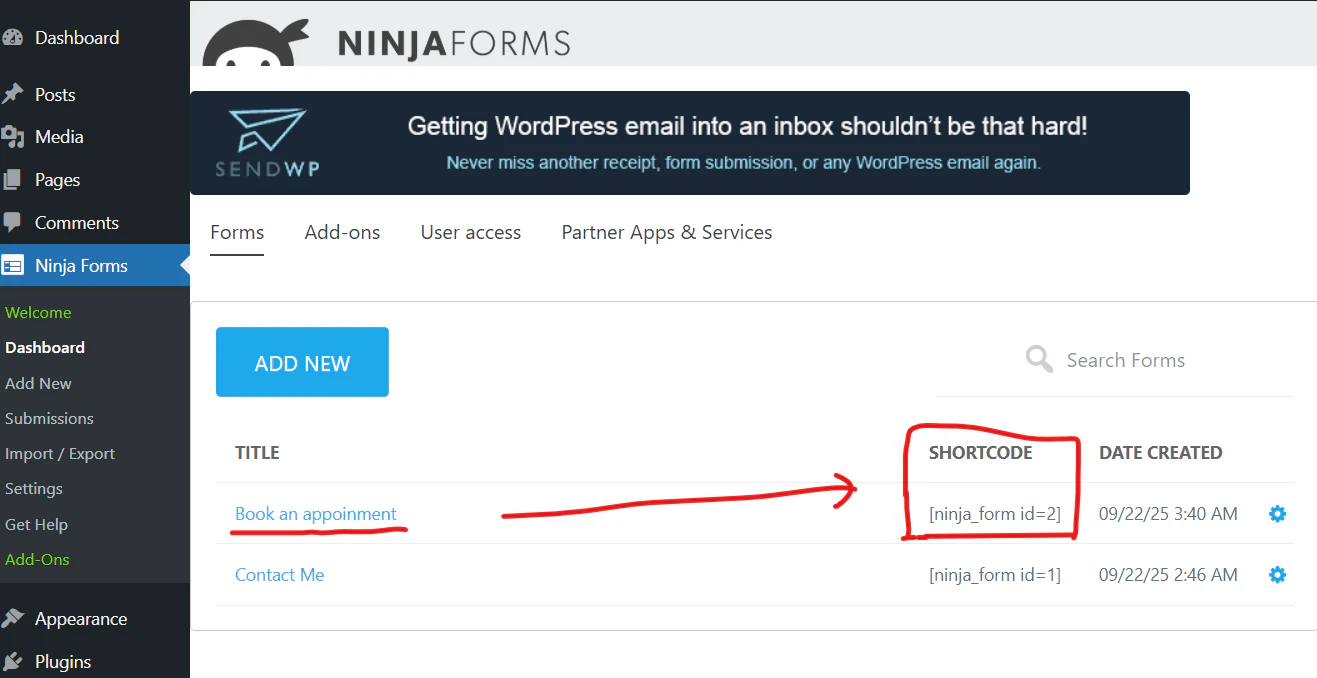Open the Settings submenu link
Image resolution: width=1317 pixels, height=678 pixels.
[34, 488]
